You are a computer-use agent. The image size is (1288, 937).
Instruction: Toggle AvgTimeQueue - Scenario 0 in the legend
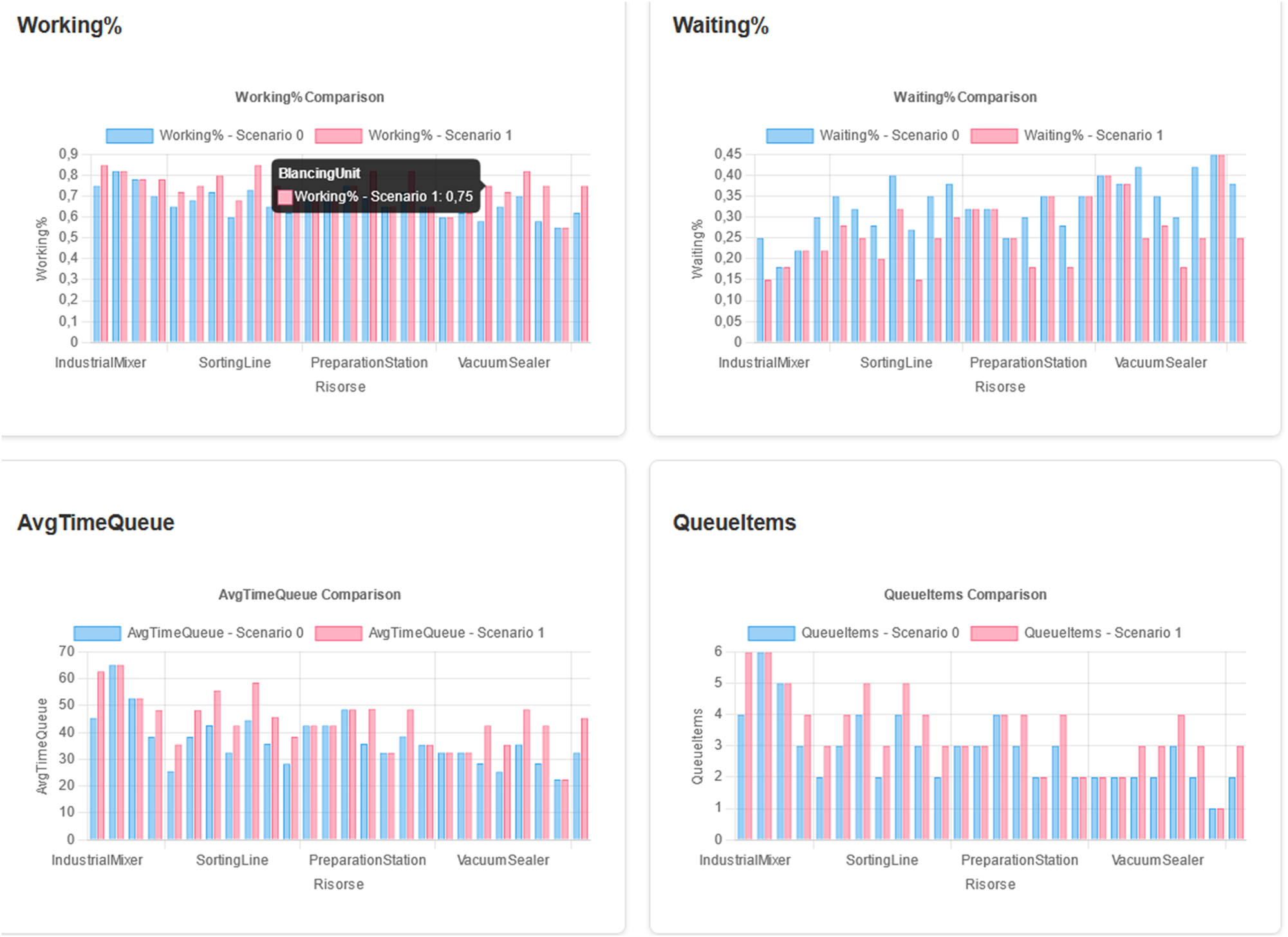[x=217, y=633]
